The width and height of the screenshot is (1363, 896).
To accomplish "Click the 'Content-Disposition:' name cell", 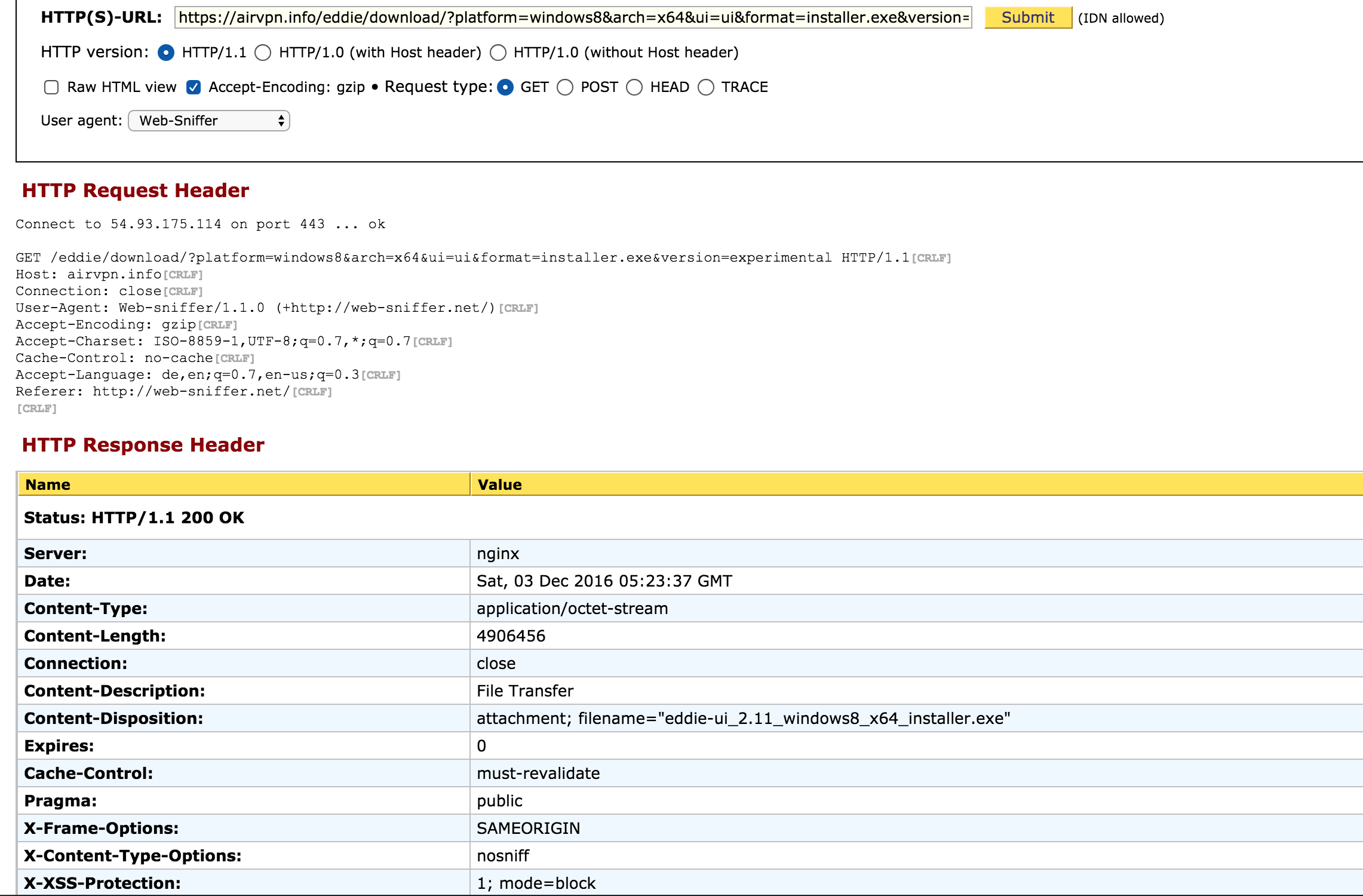I will (244, 719).
